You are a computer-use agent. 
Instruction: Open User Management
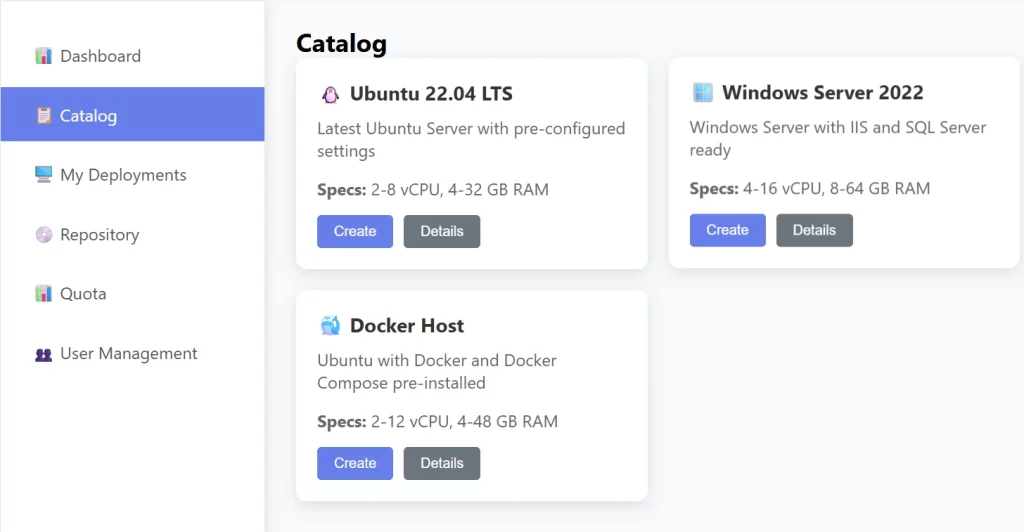(133, 353)
